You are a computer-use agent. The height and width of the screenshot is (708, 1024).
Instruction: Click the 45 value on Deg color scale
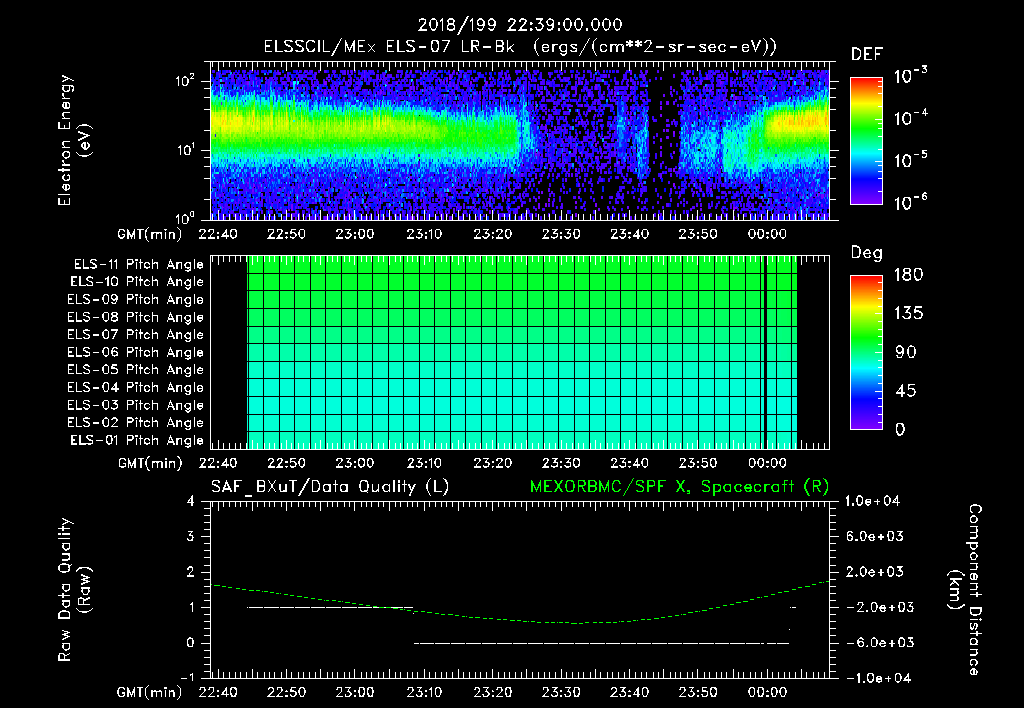[x=904, y=391]
